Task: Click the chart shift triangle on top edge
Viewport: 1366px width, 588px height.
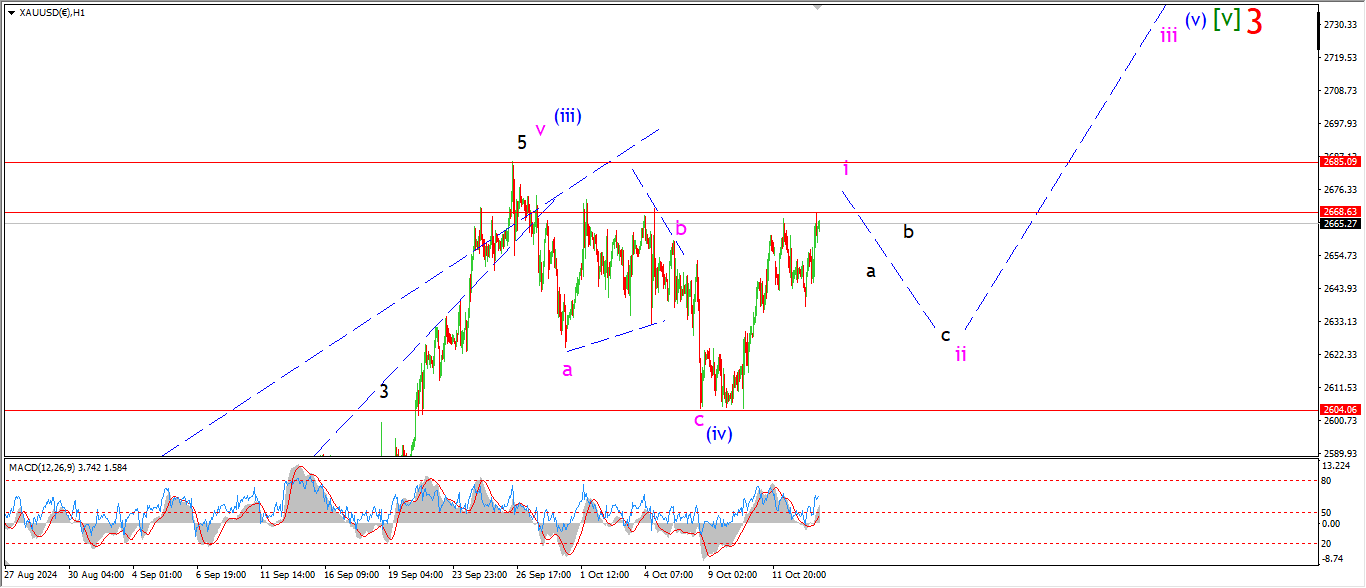Action: pos(819,6)
